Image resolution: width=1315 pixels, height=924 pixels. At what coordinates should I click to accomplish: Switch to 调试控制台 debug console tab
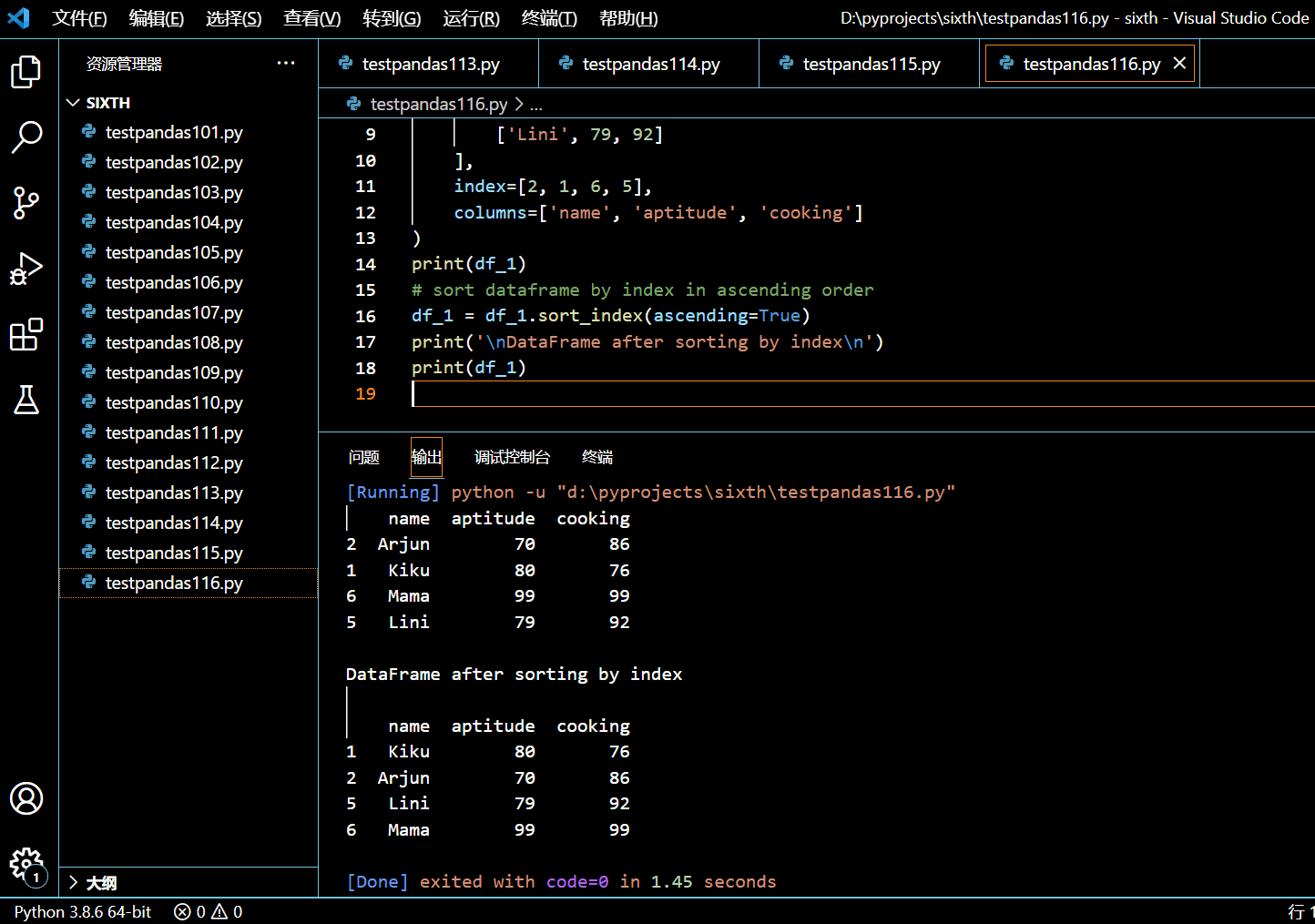pos(512,457)
